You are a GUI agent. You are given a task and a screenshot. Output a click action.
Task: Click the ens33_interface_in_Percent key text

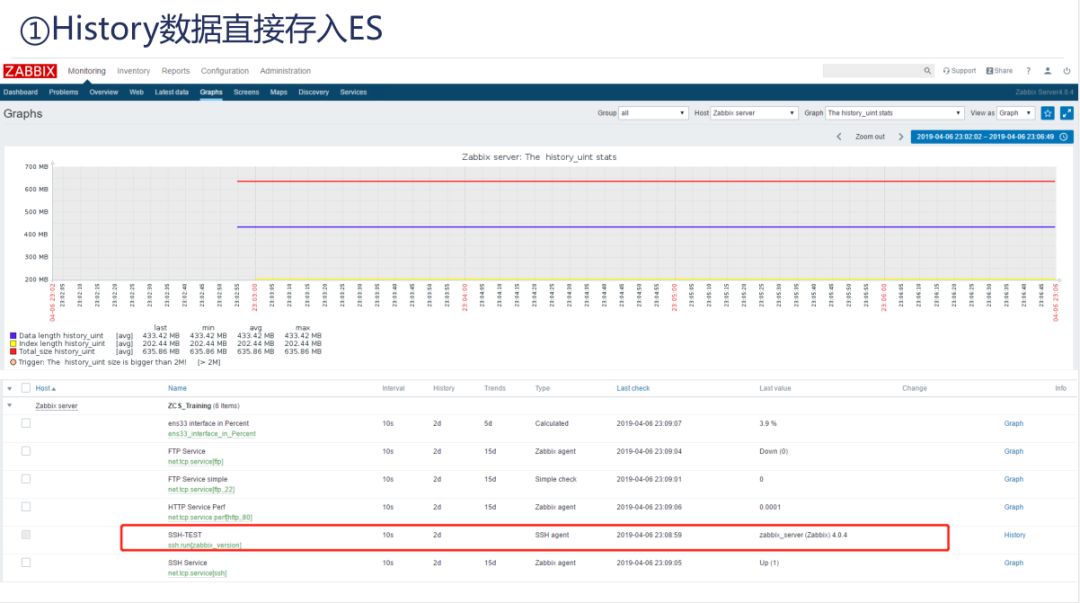coord(211,434)
